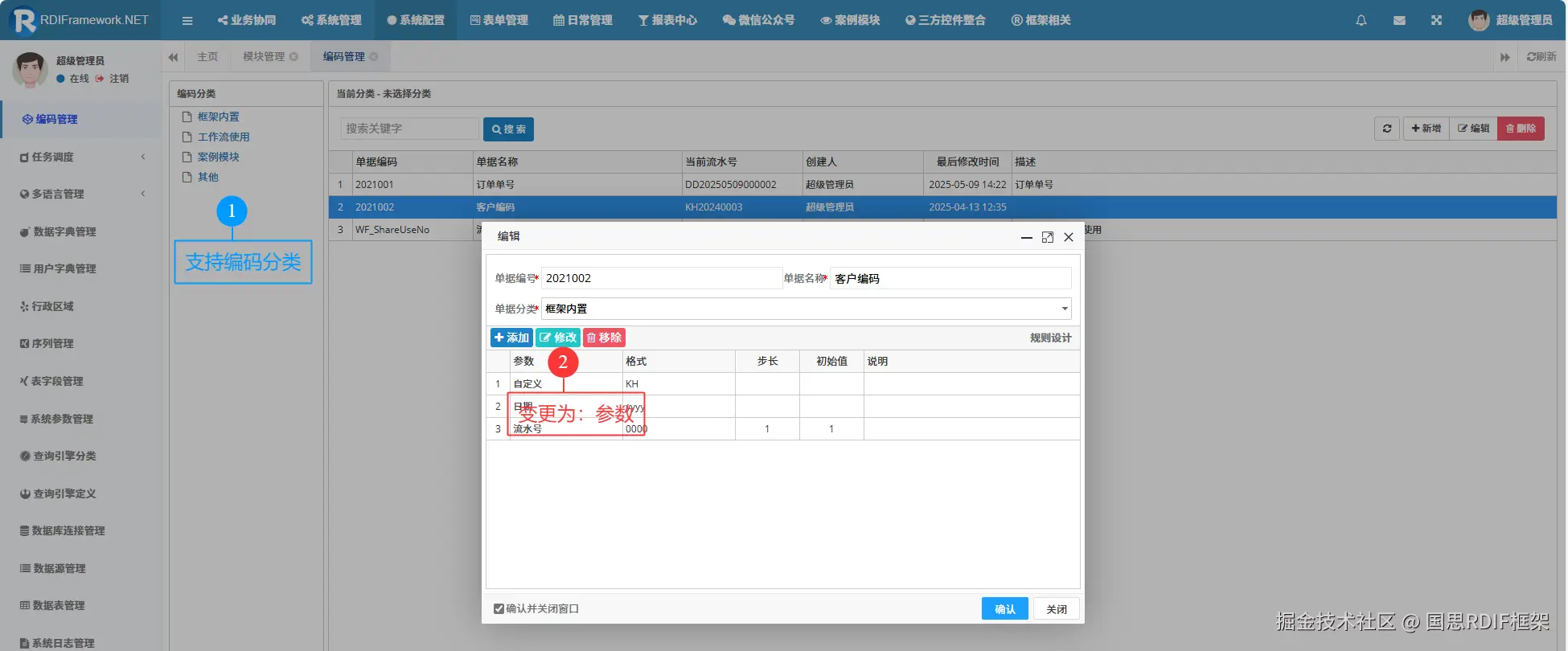Click the 编辑 toolbar button
Image resolution: width=1568 pixels, height=651 pixels.
coord(1473,129)
